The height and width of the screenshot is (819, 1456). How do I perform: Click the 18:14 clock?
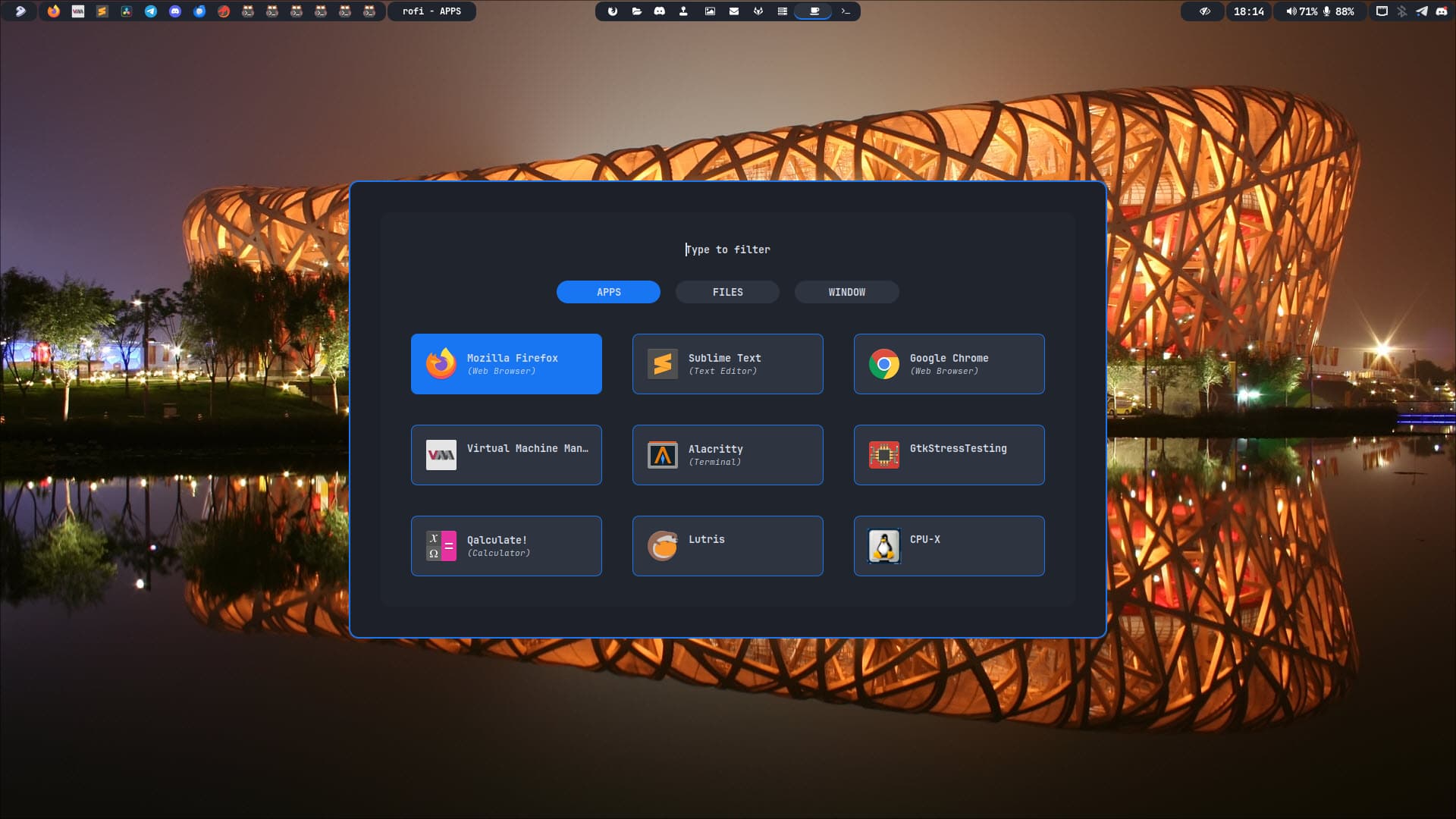pyautogui.click(x=1249, y=11)
